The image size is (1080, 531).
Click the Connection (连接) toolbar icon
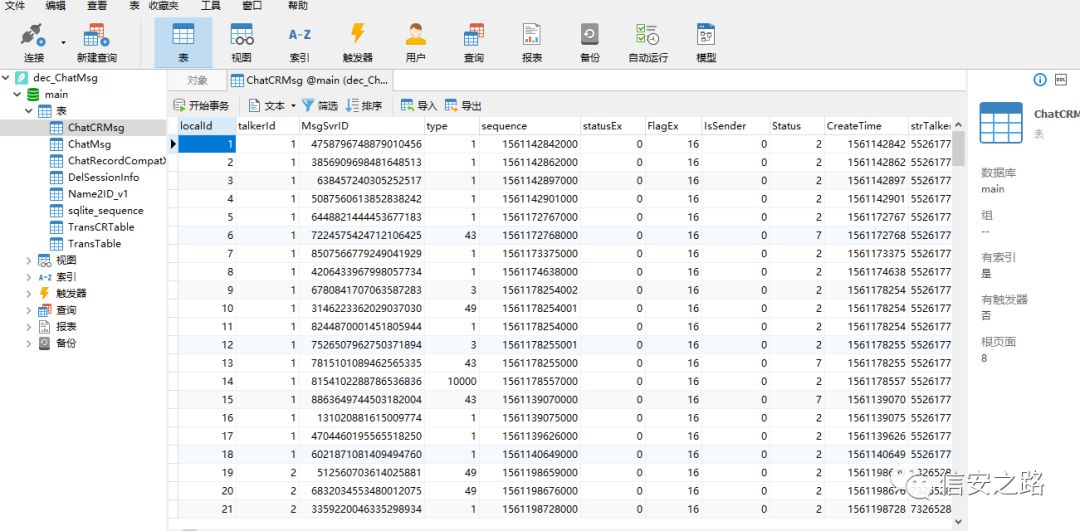pyautogui.click(x=33, y=41)
